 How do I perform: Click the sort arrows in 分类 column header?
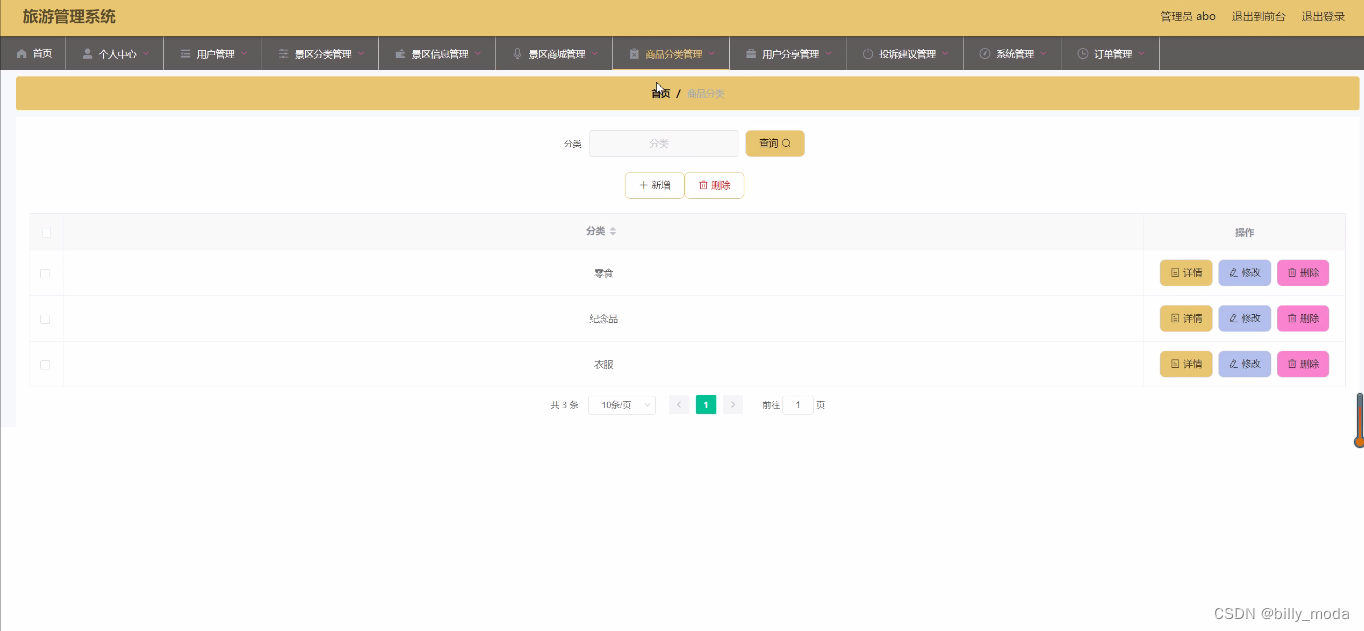point(613,231)
